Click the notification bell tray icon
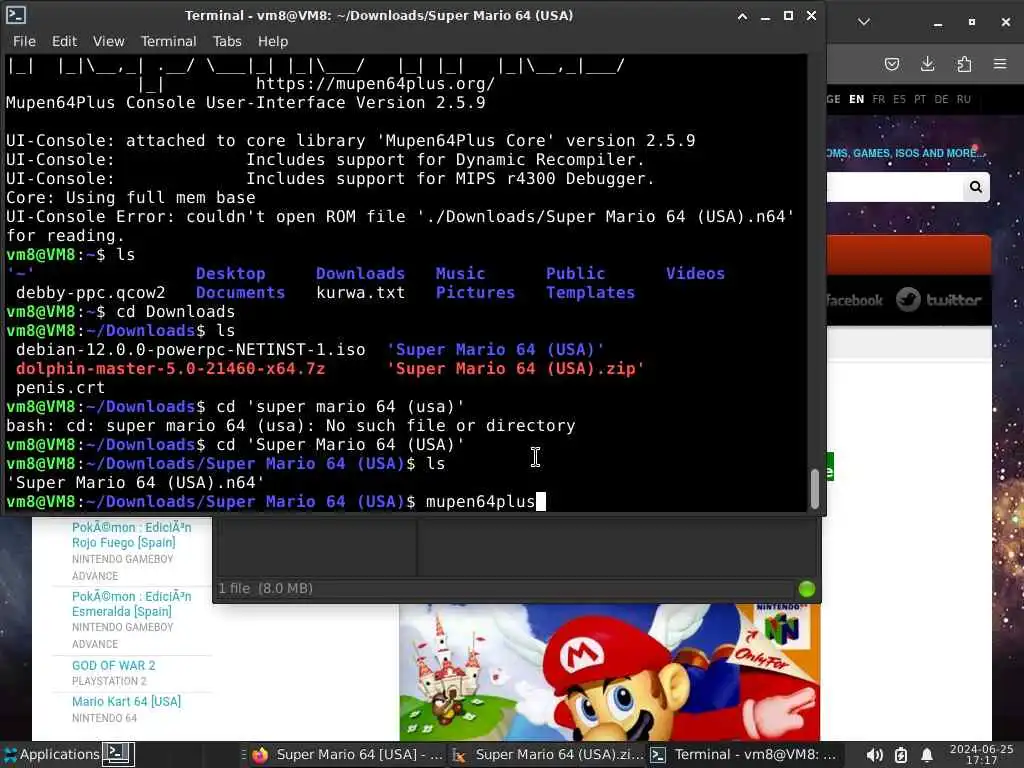The width and height of the screenshot is (1024, 768). (x=927, y=755)
